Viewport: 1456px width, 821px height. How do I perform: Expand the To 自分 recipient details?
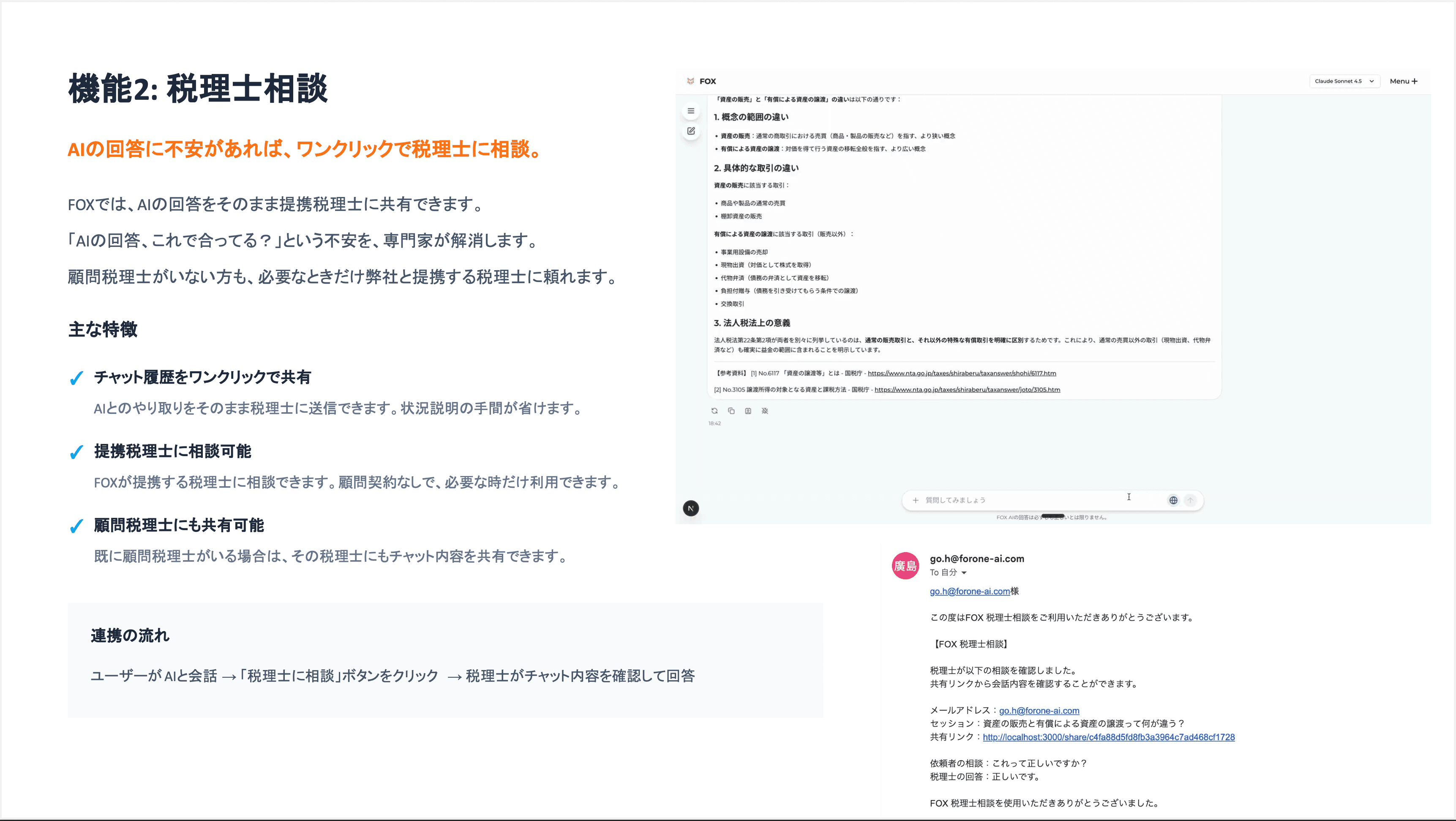click(949, 572)
